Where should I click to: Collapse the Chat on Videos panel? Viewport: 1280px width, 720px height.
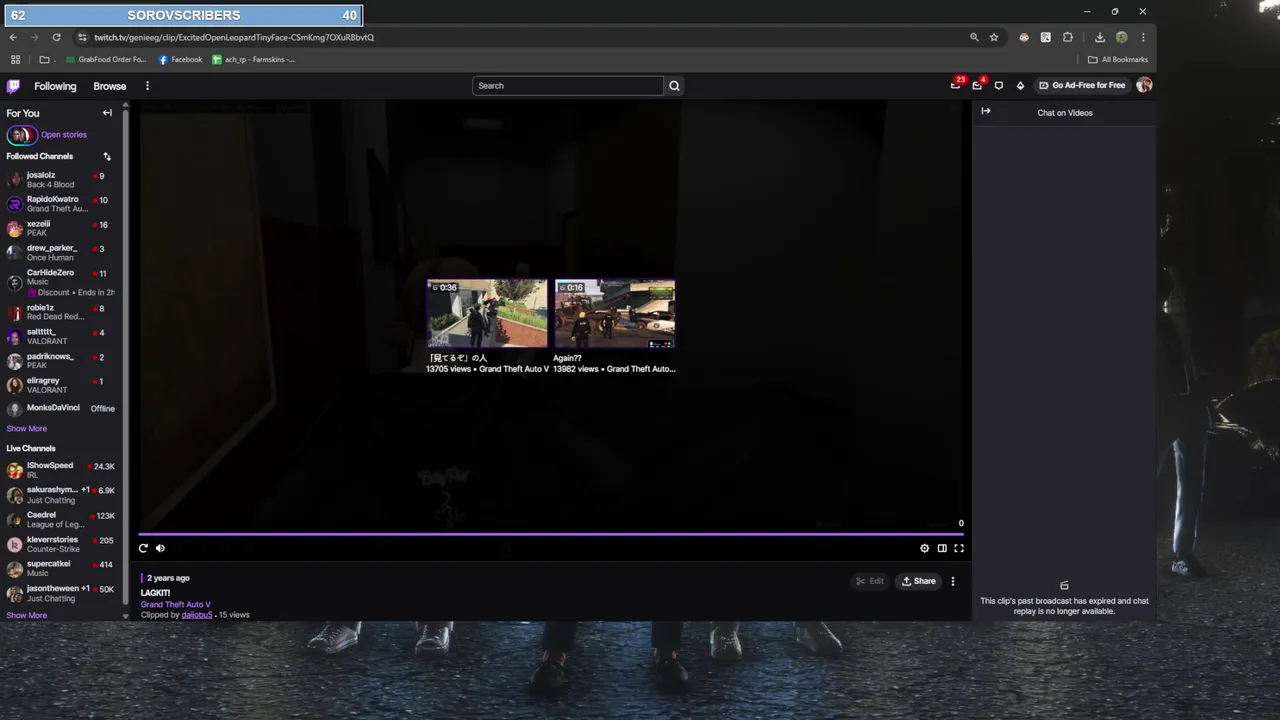986,111
